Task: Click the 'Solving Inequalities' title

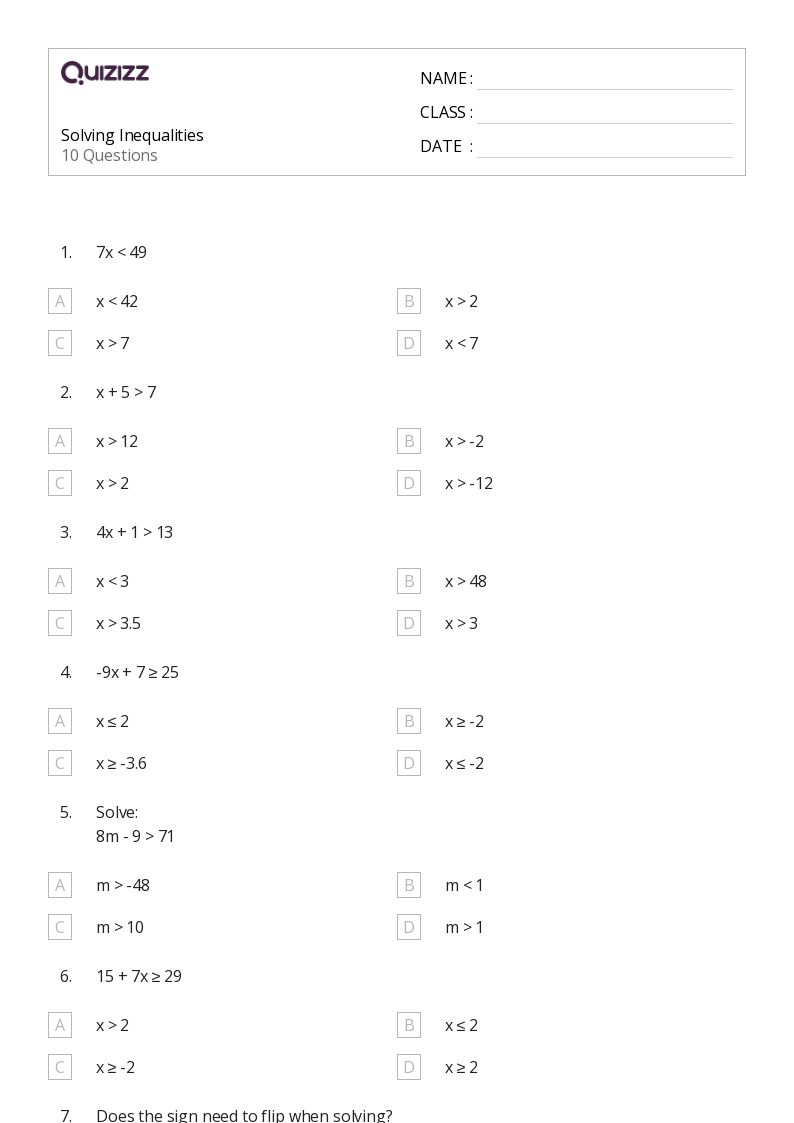Action: point(132,135)
